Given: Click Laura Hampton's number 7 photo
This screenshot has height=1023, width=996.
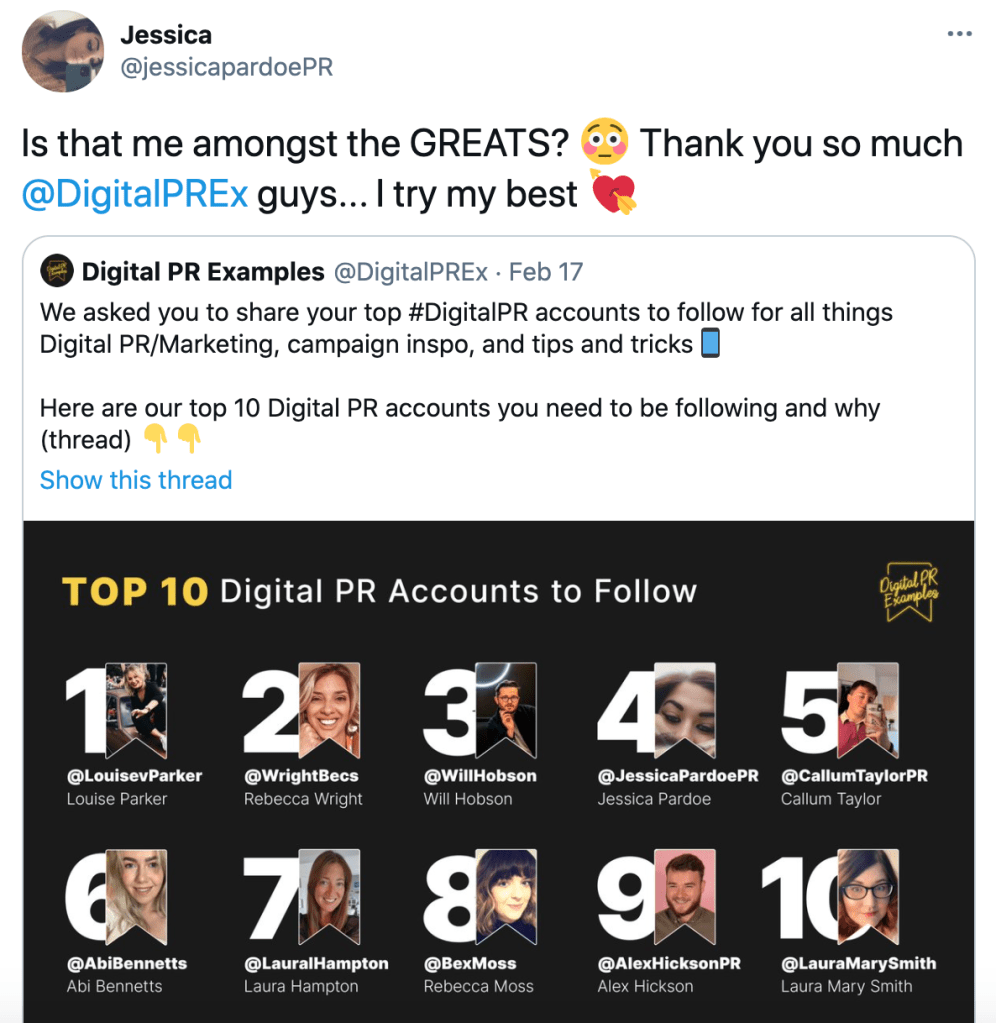Looking at the screenshot, I should (329, 891).
